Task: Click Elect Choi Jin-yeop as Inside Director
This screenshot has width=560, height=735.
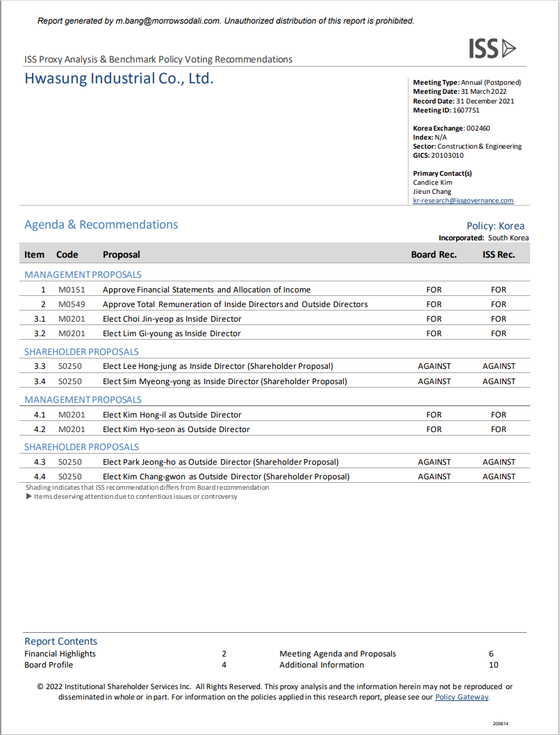Action: (172, 319)
